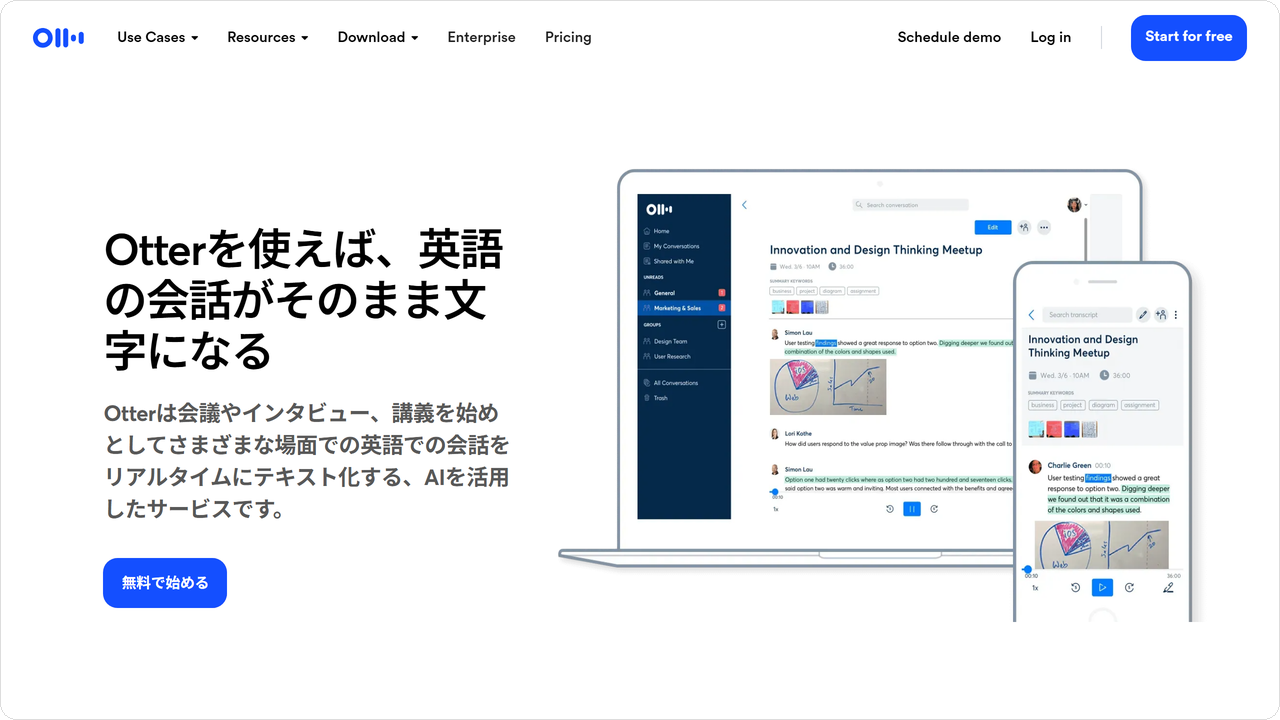Click the pause button in laptop mockup player
Screen dimensions: 1280x720
click(x=912, y=509)
